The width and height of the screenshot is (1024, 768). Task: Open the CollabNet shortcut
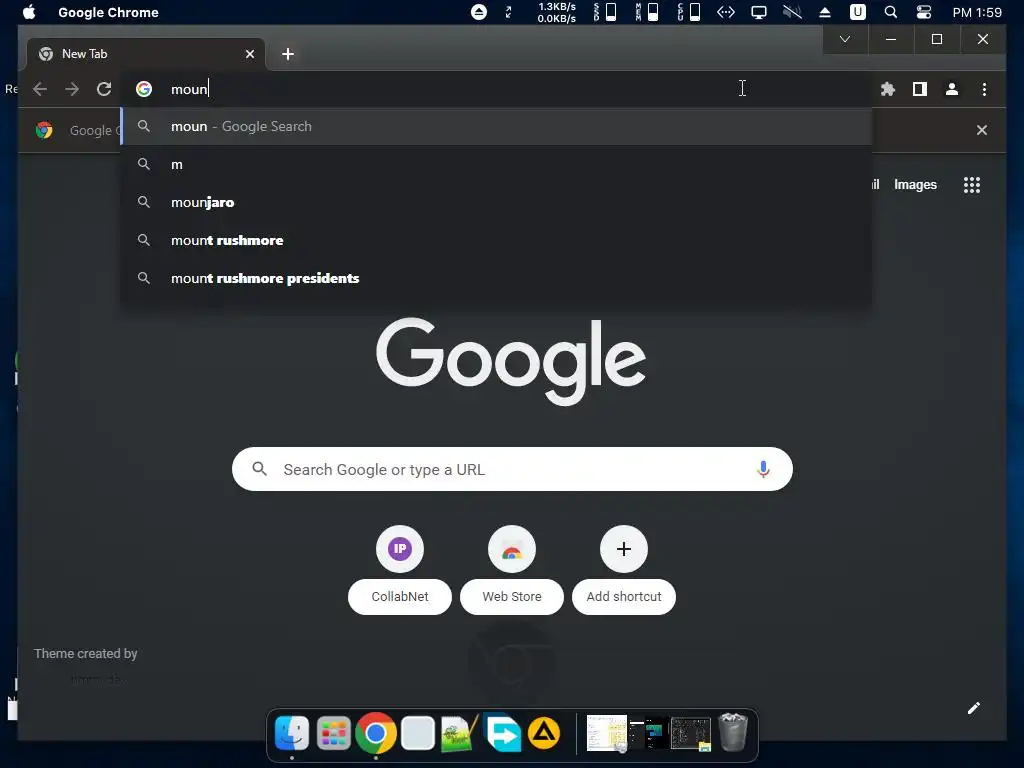(x=400, y=569)
